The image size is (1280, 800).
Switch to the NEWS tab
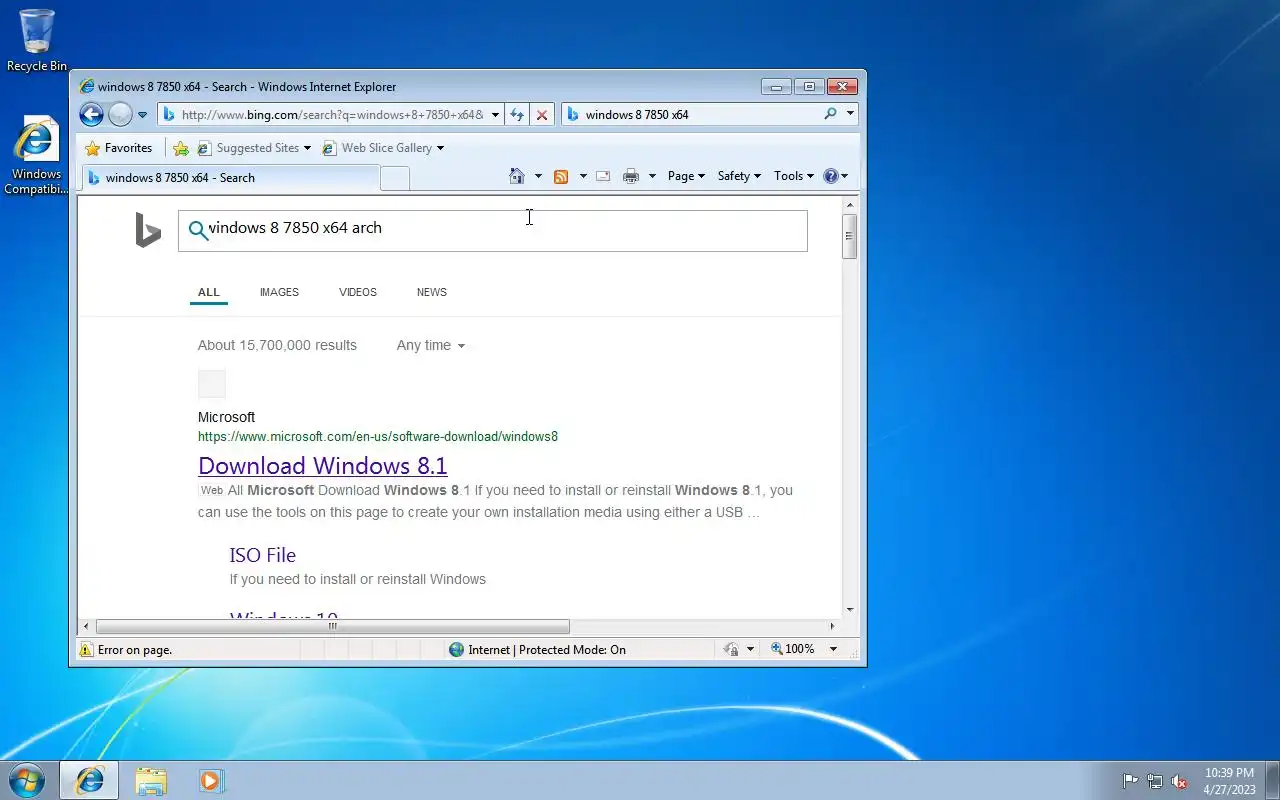pyautogui.click(x=432, y=292)
